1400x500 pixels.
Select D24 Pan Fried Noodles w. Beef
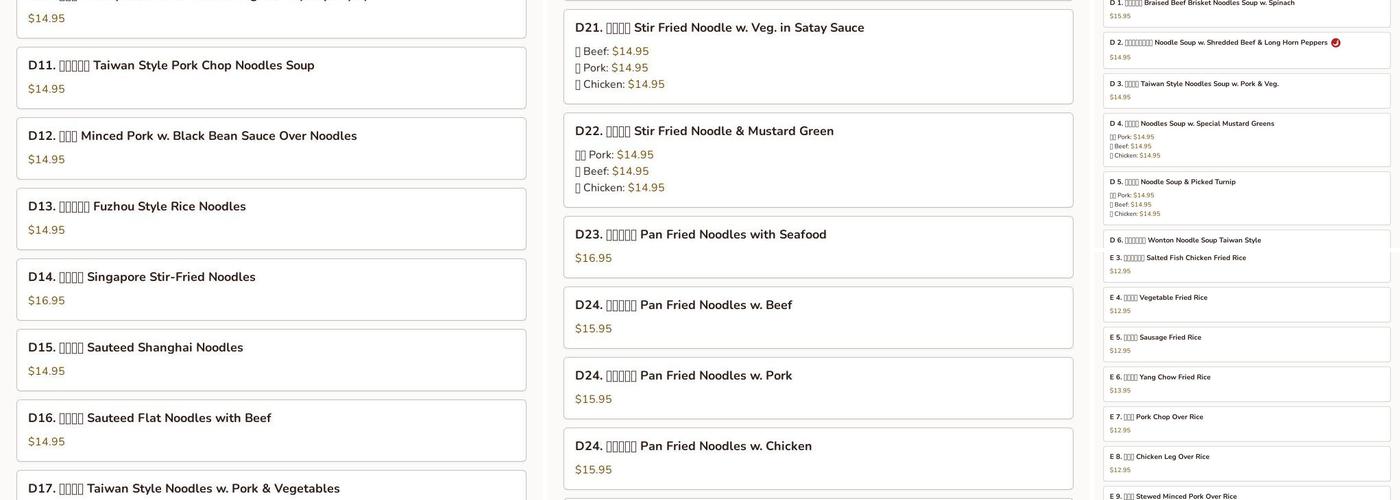point(684,305)
